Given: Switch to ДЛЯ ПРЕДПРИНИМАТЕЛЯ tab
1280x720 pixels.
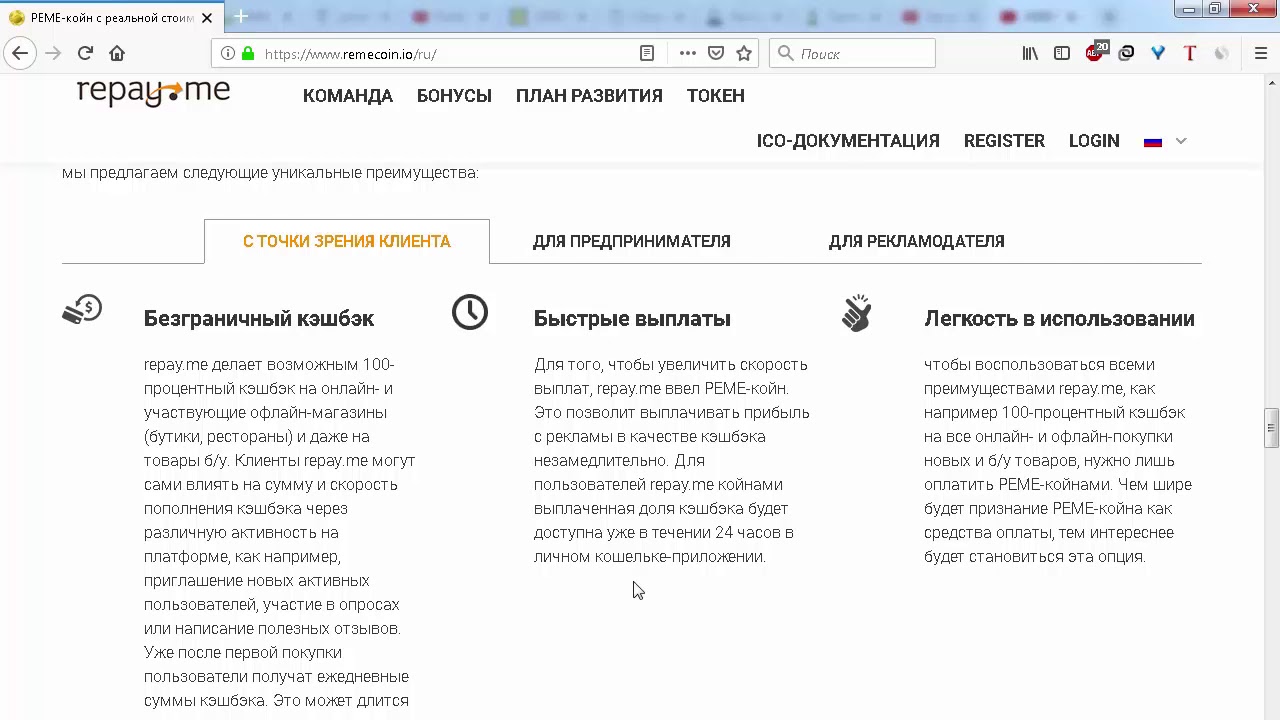Looking at the screenshot, I should (x=632, y=241).
